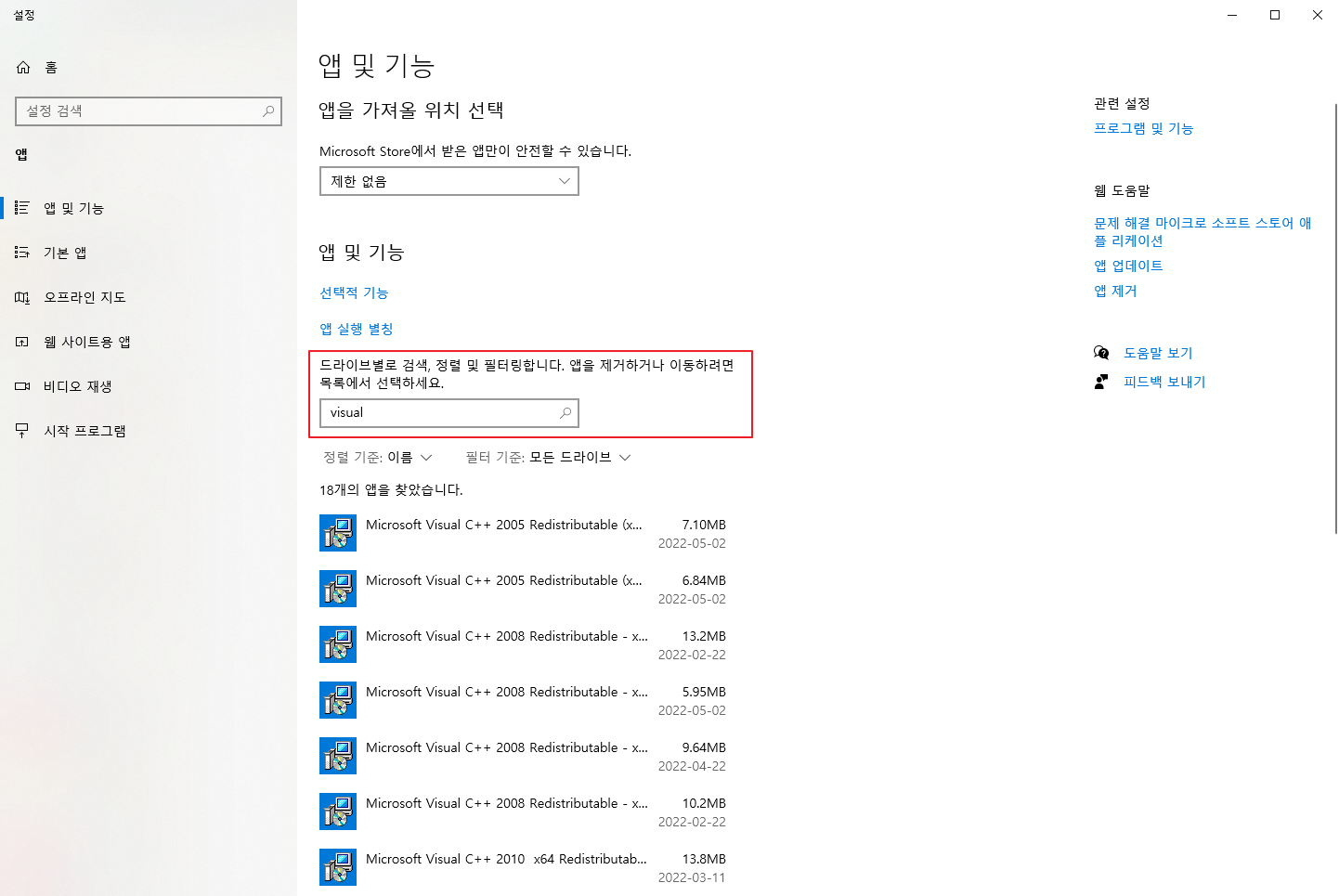Maximize the 설정 window
Image resolution: width=1339 pixels, height=896 pixels.
pos(1275,15)
